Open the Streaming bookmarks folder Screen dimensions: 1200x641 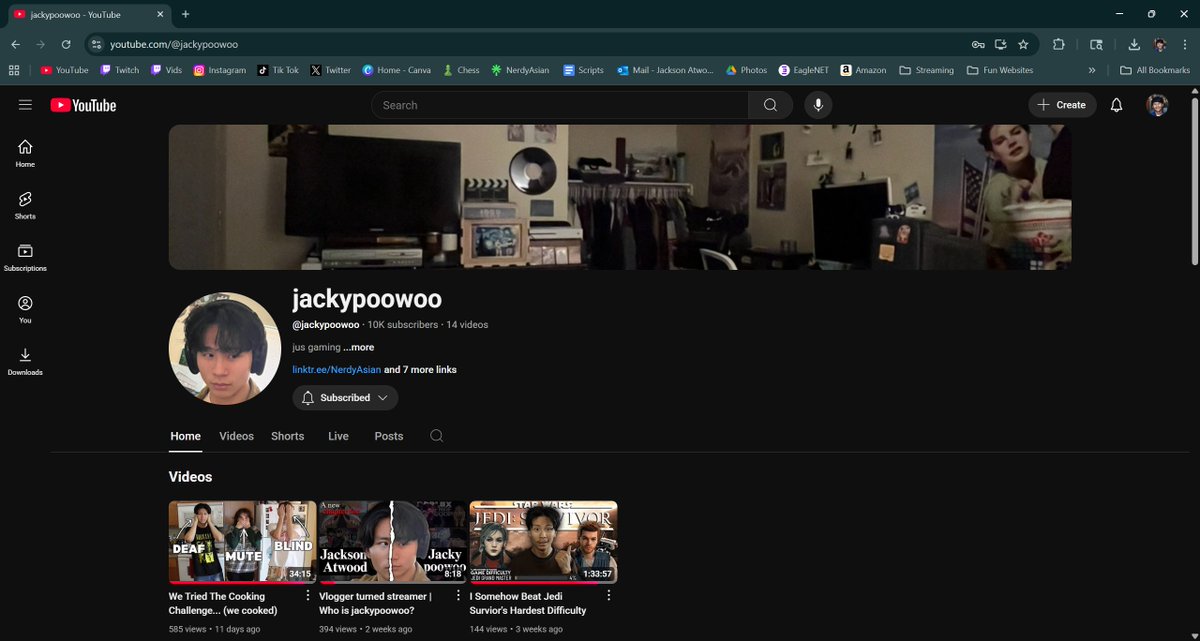926,70
